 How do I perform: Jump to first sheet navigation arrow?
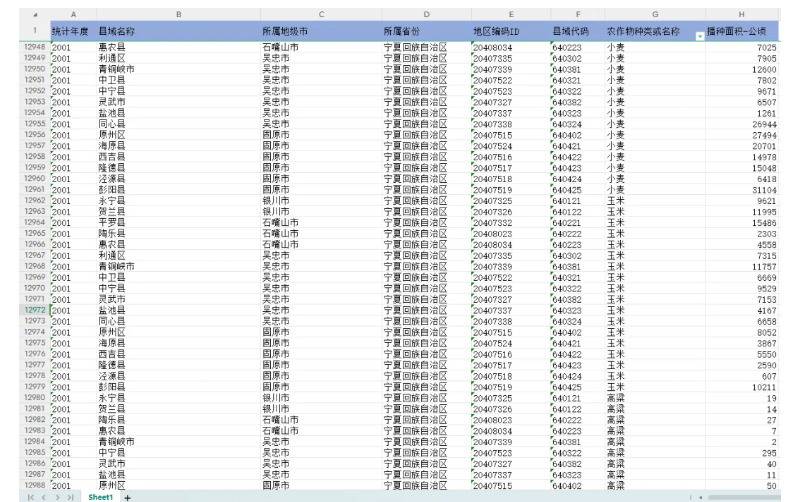pos(30,497)
